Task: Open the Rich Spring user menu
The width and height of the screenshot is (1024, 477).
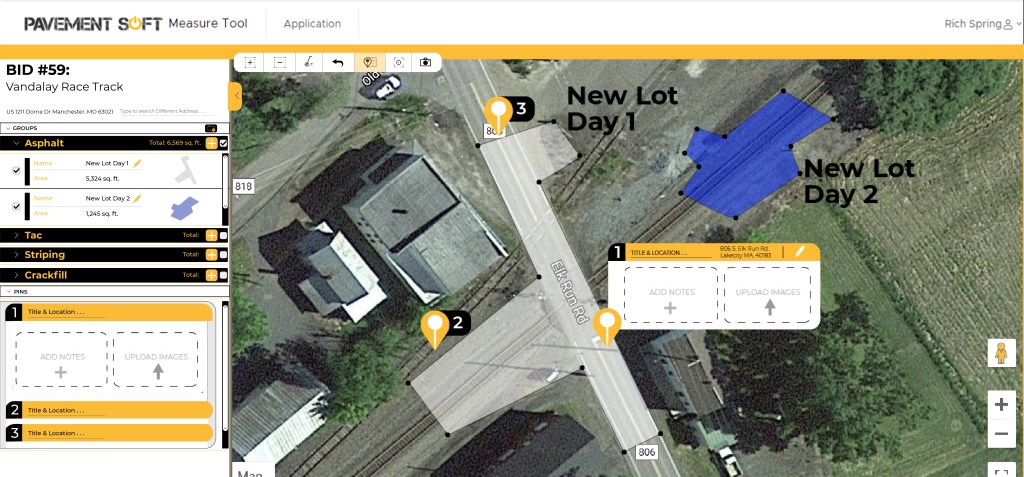Action: pos(978,23)
